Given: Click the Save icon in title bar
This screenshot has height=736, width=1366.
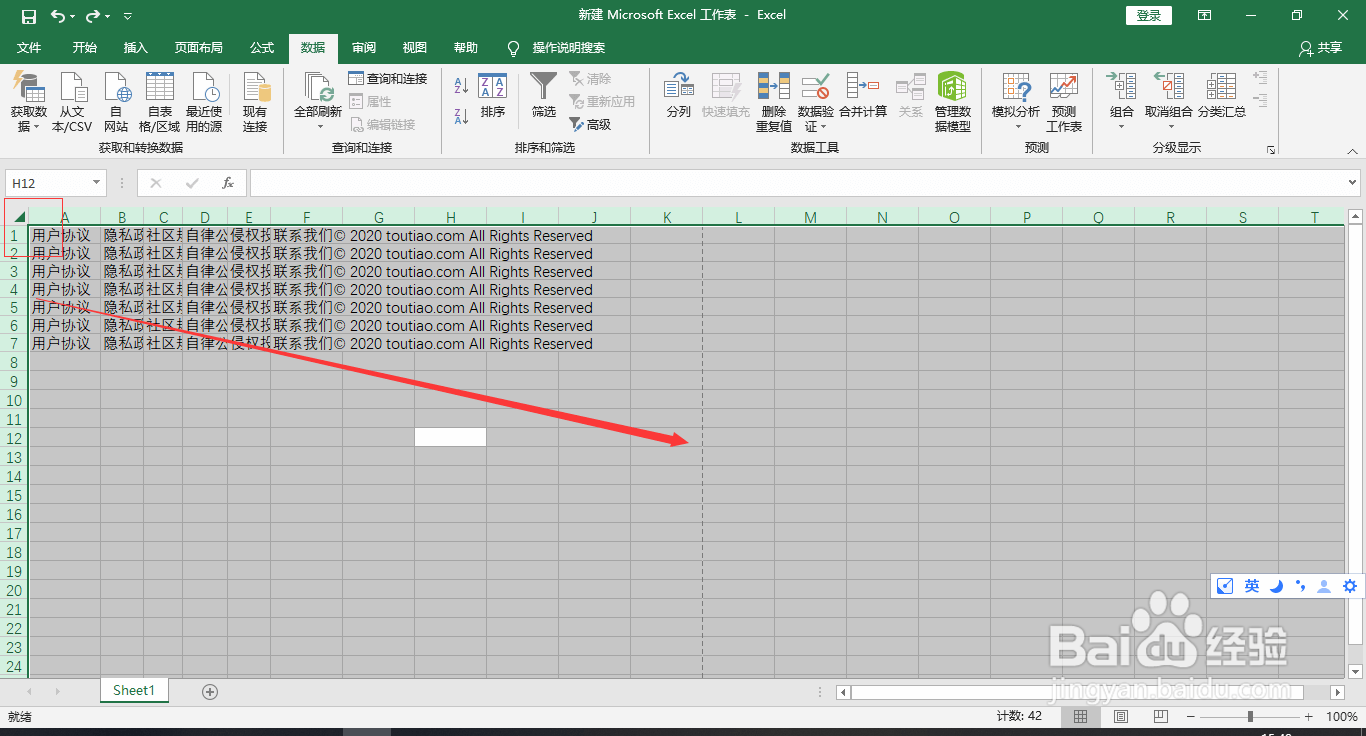Looking at the screenshot, I should 28,16.
